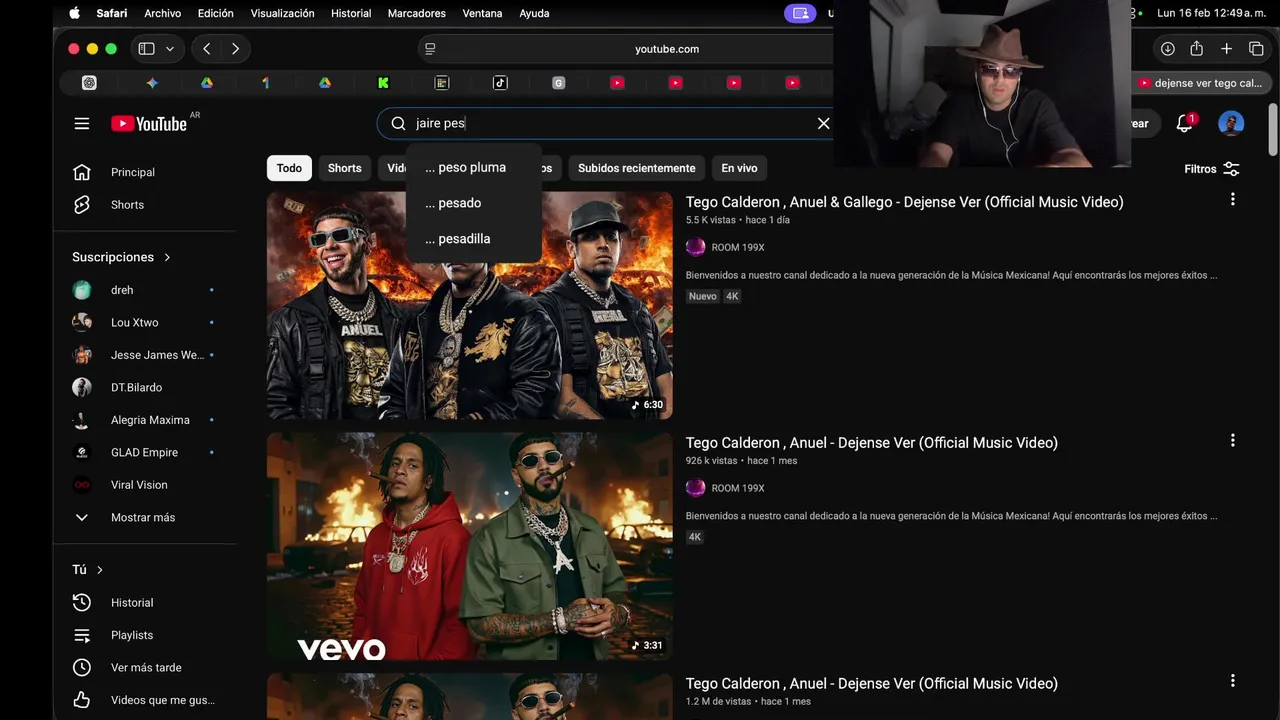1280x720 pixels.
Task: Open the sidebar button's dropdown arrow
Action: 170,48
